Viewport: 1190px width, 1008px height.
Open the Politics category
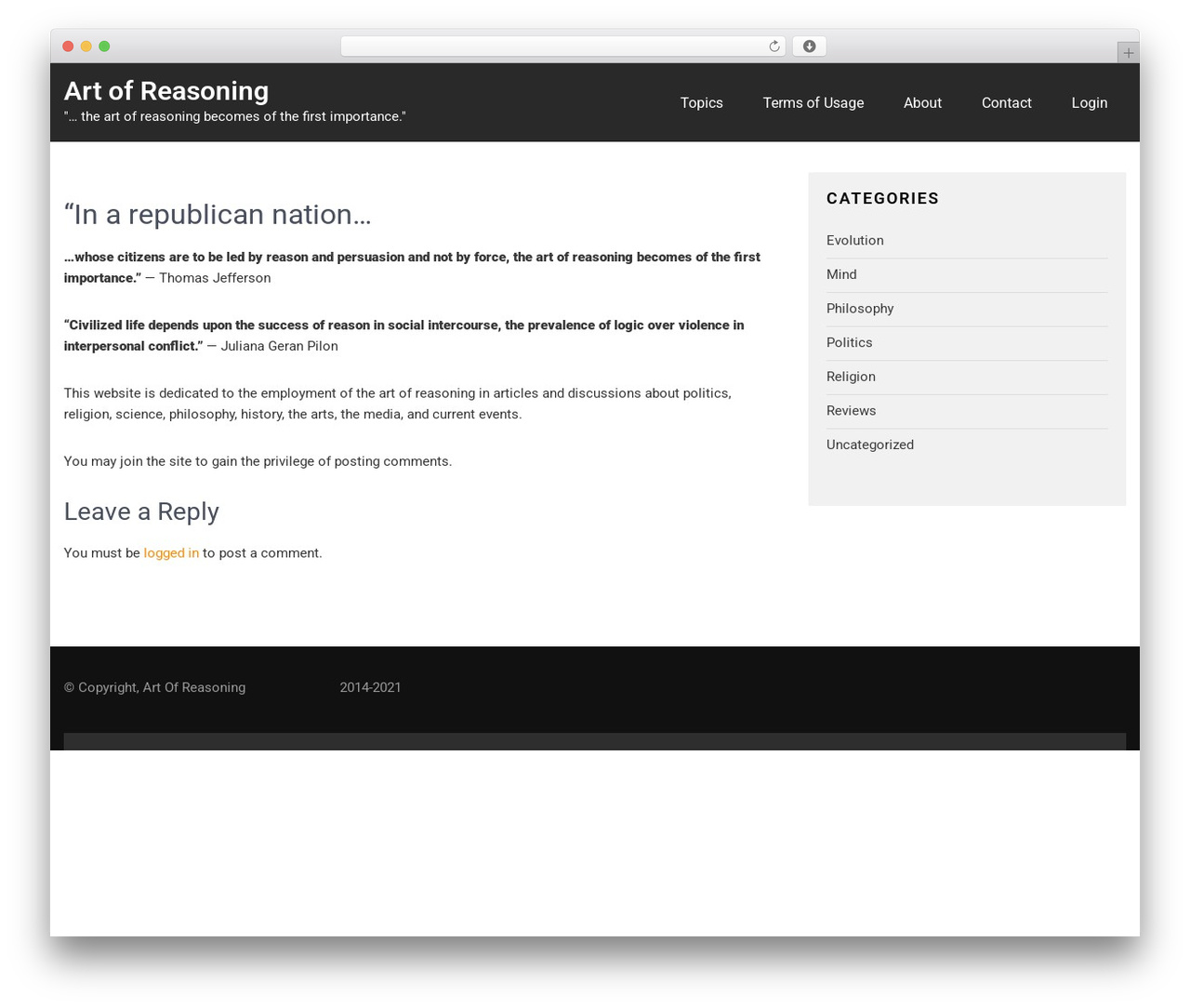pyautogui.click(x=850, y=343)
